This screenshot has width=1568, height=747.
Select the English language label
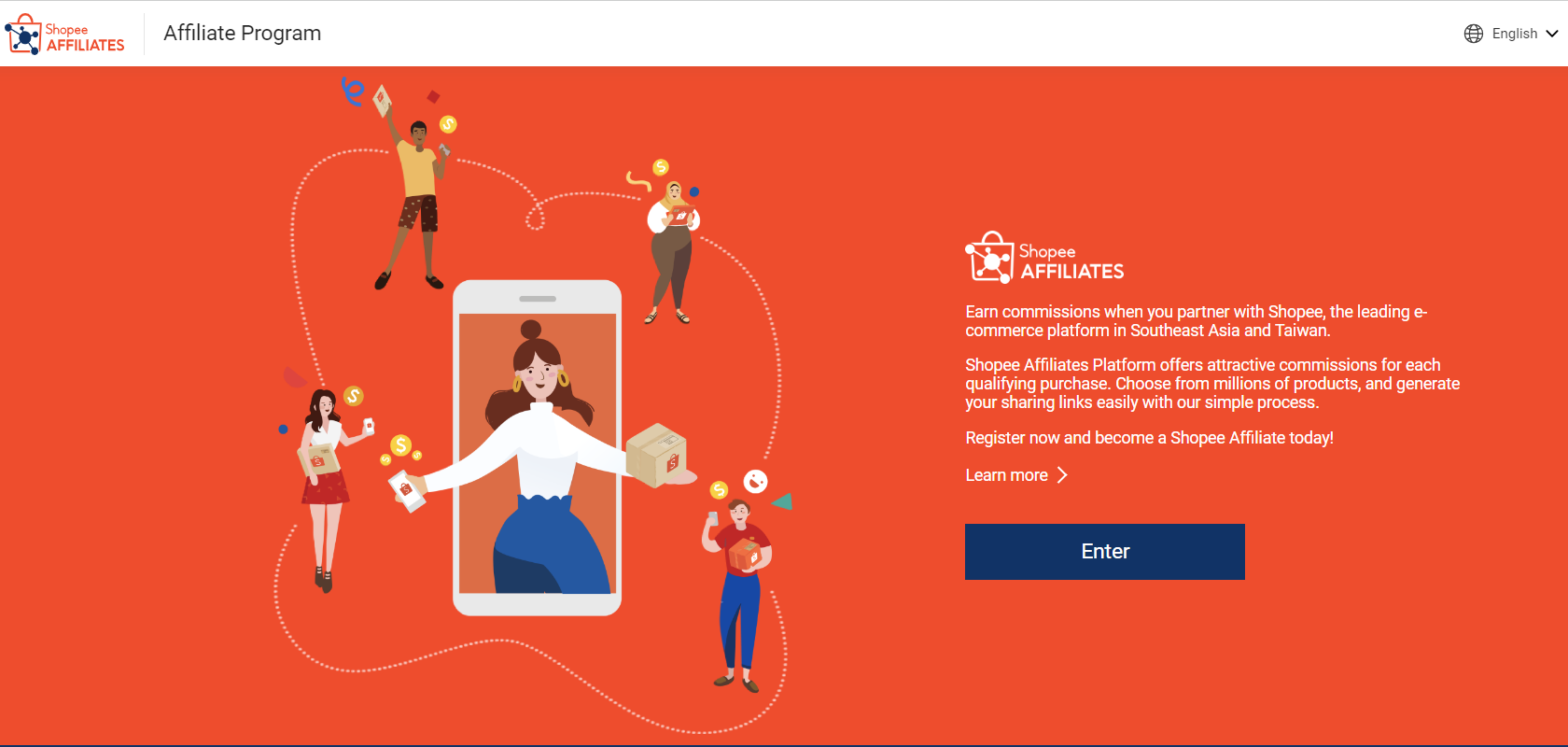[x=1514, y=34]
